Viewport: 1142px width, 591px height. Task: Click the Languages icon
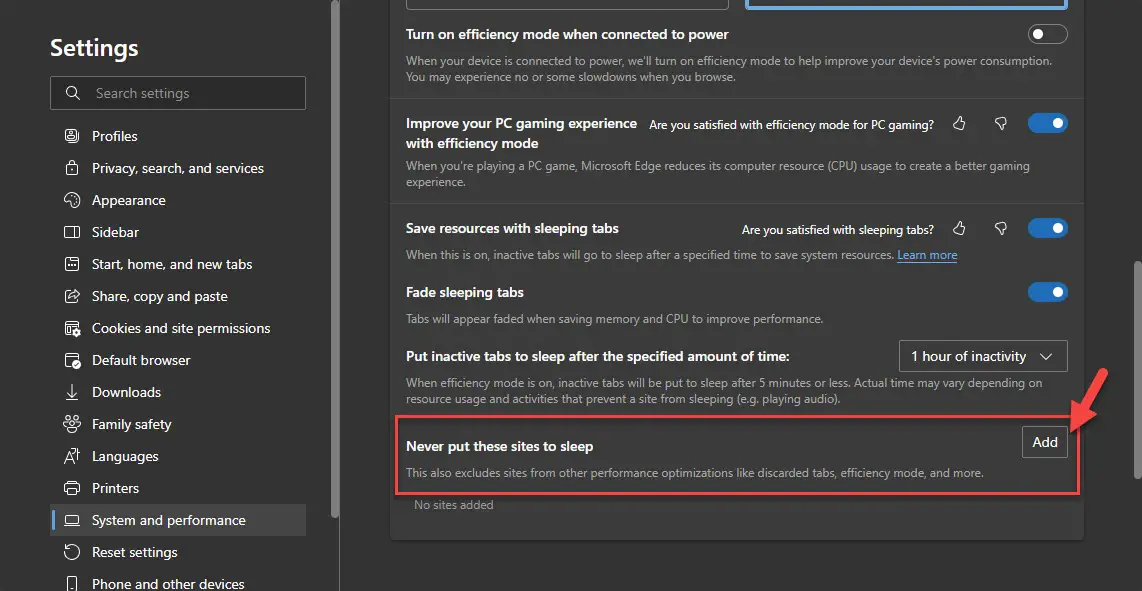(x=71, y=456)
